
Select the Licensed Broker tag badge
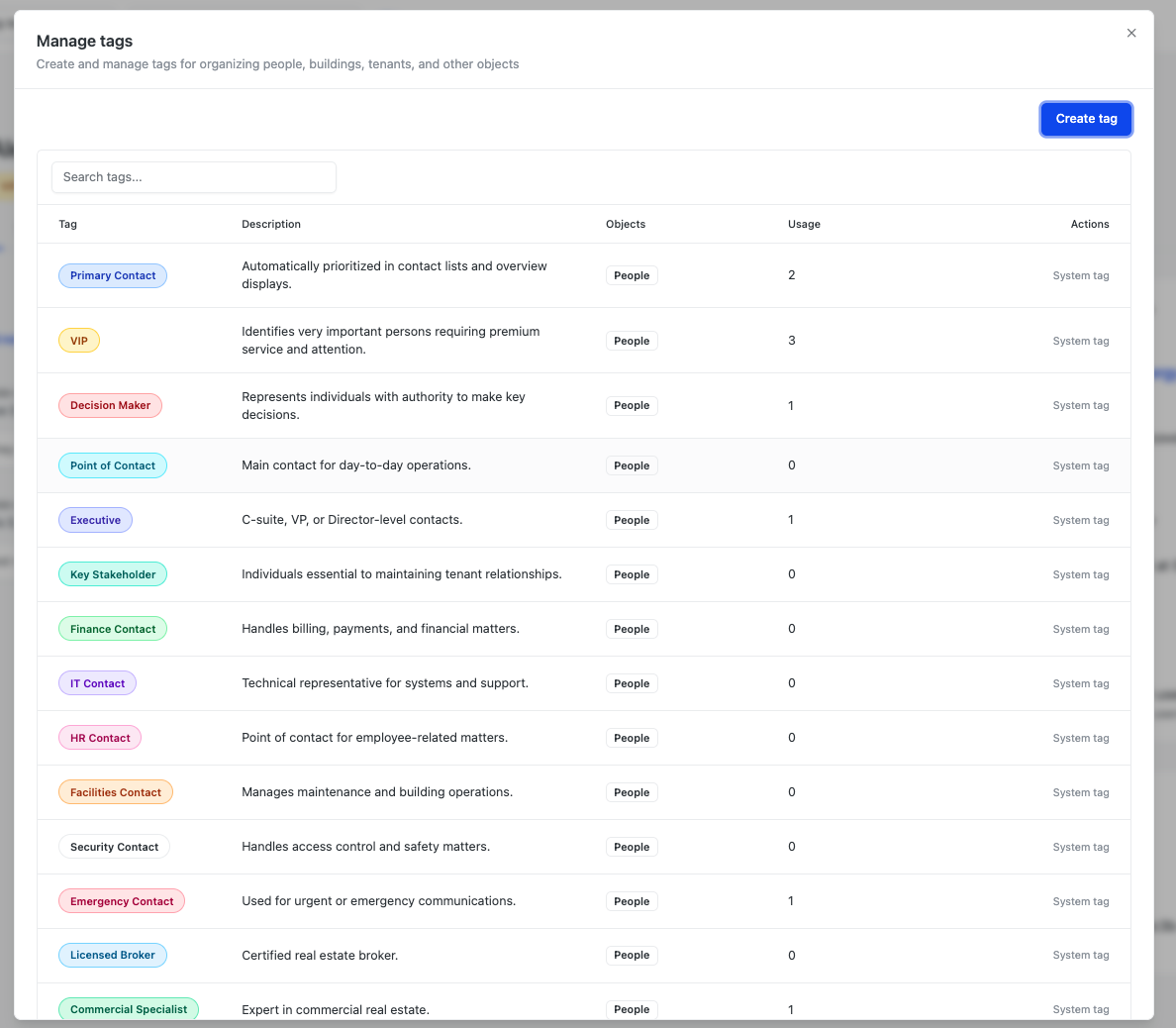tap(113, 955)
